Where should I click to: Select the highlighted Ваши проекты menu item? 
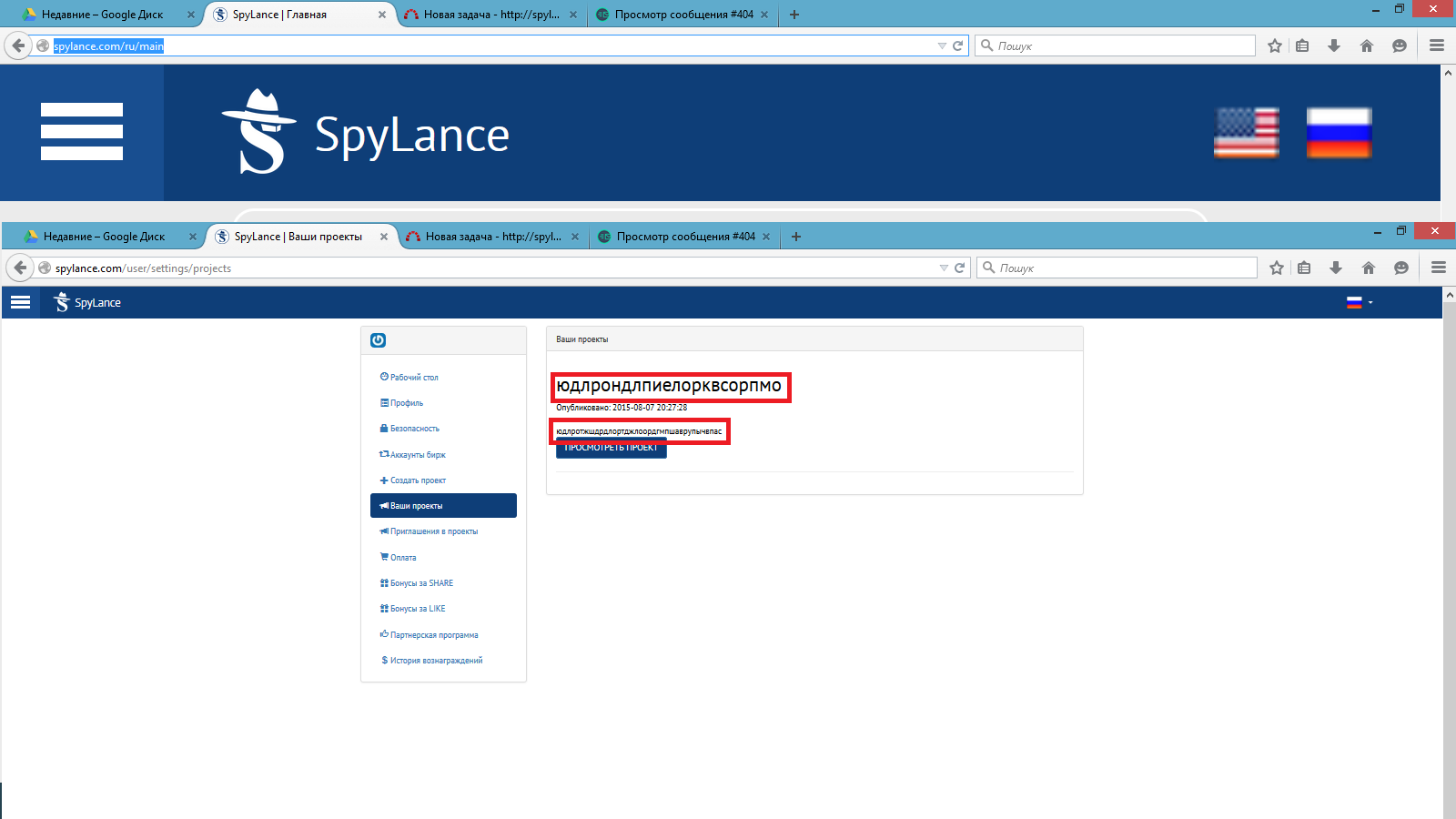pos(443,506)
